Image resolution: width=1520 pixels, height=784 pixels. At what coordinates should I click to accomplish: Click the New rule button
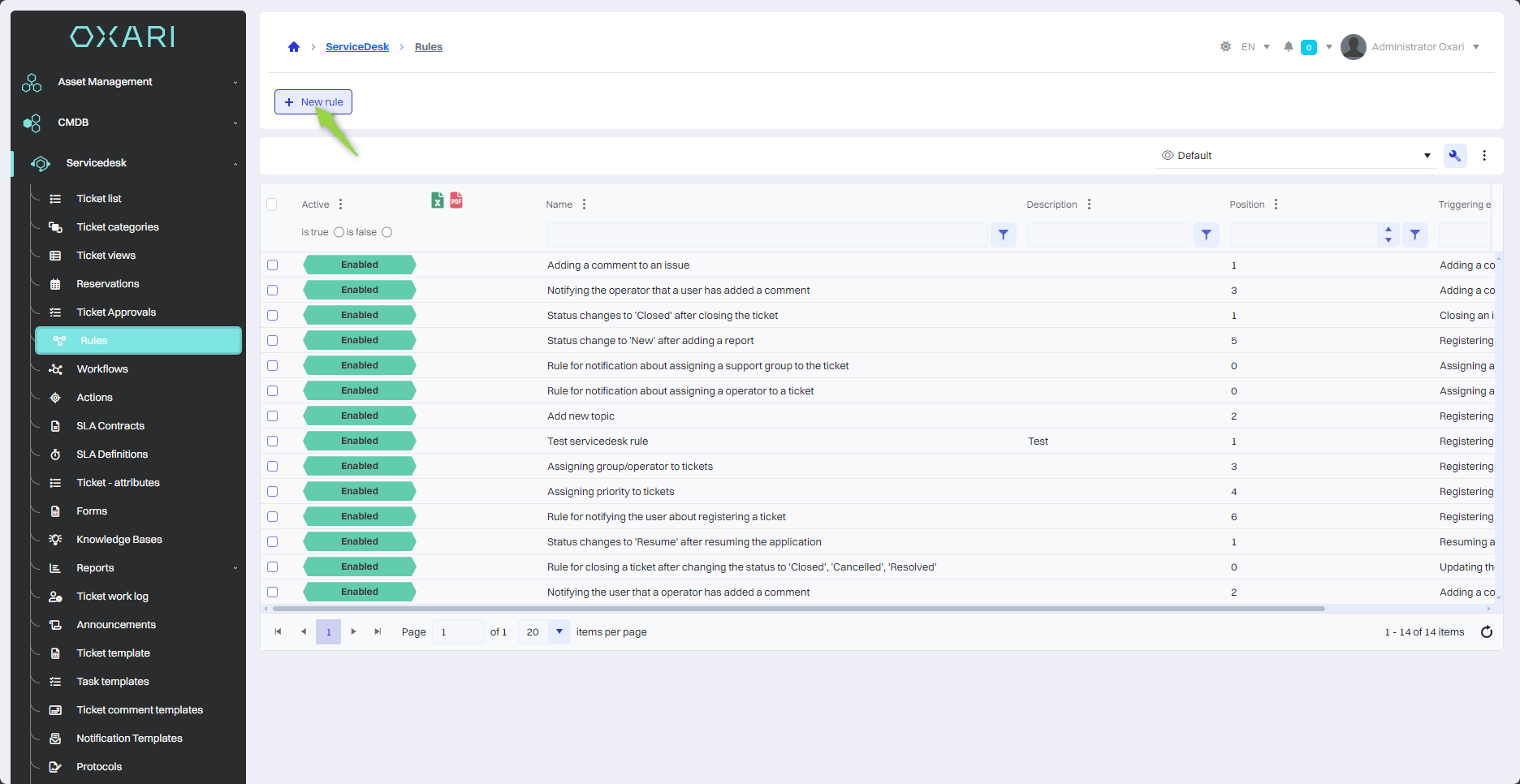pos(313,102)
